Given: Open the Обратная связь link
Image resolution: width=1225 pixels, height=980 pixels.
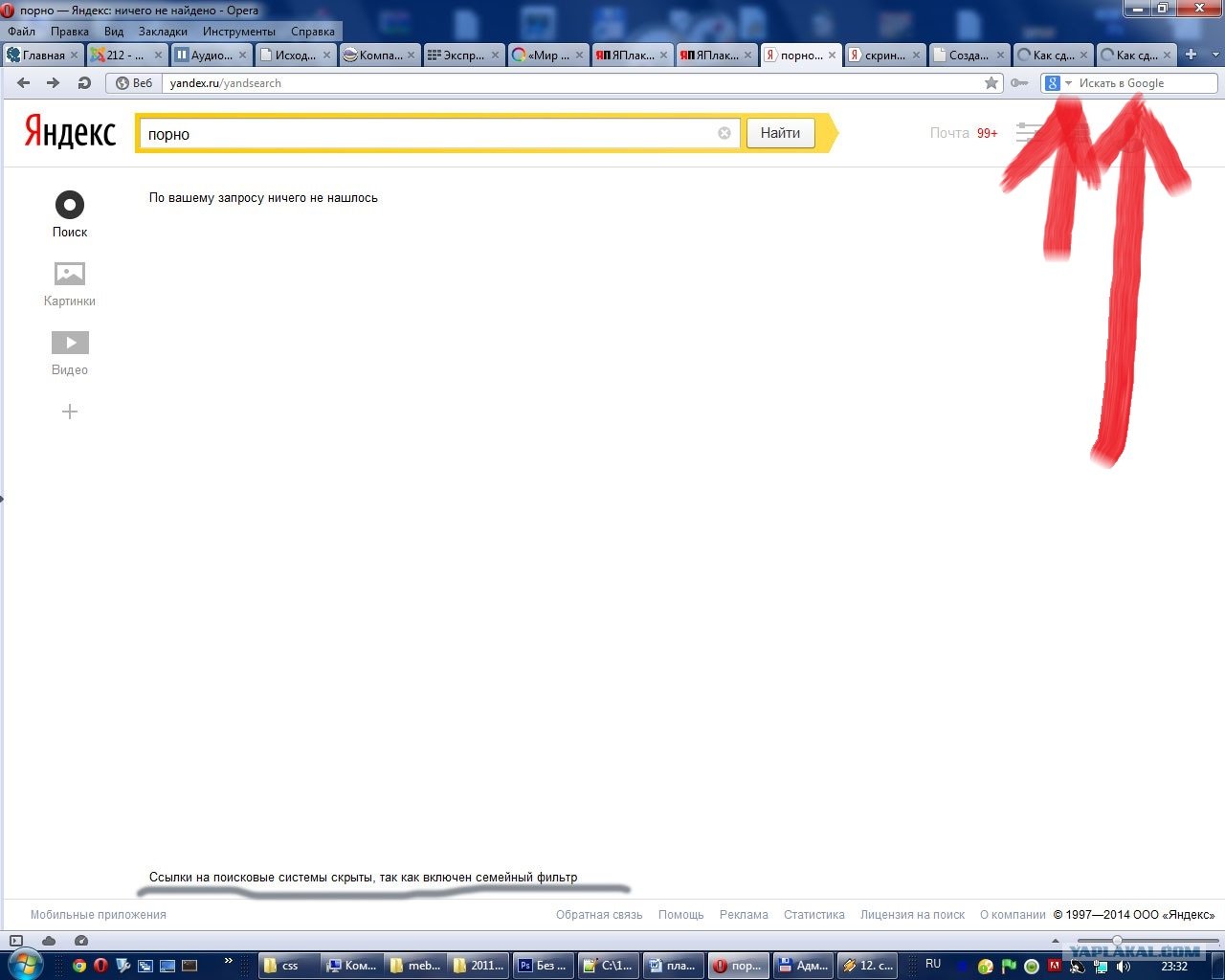Looking at the screenshot, I should click(599, 915).
